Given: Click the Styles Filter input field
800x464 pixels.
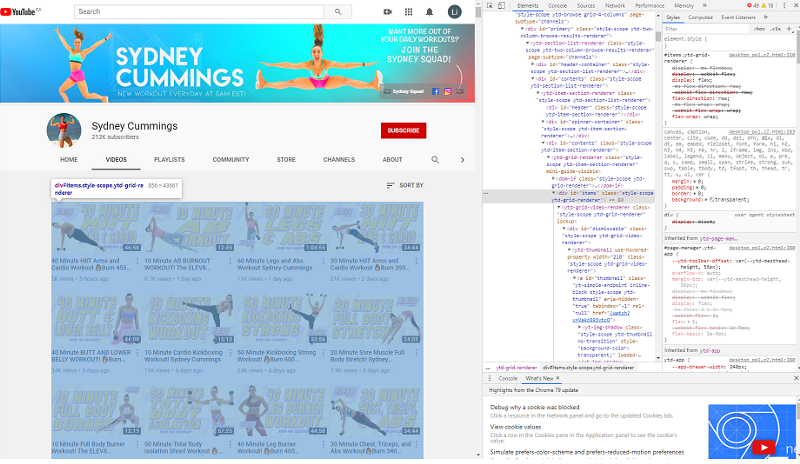Looking at the screenshot, I should pos(707,29).
